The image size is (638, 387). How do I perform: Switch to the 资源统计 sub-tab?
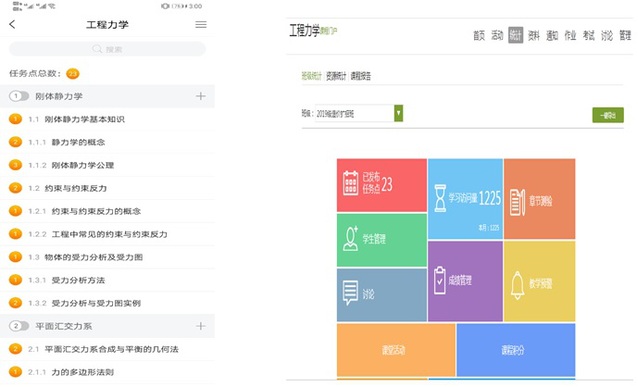click(336, 76)
